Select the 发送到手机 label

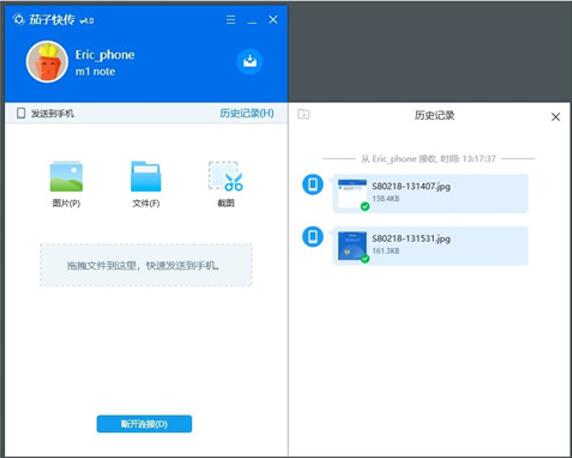point(52,113)
